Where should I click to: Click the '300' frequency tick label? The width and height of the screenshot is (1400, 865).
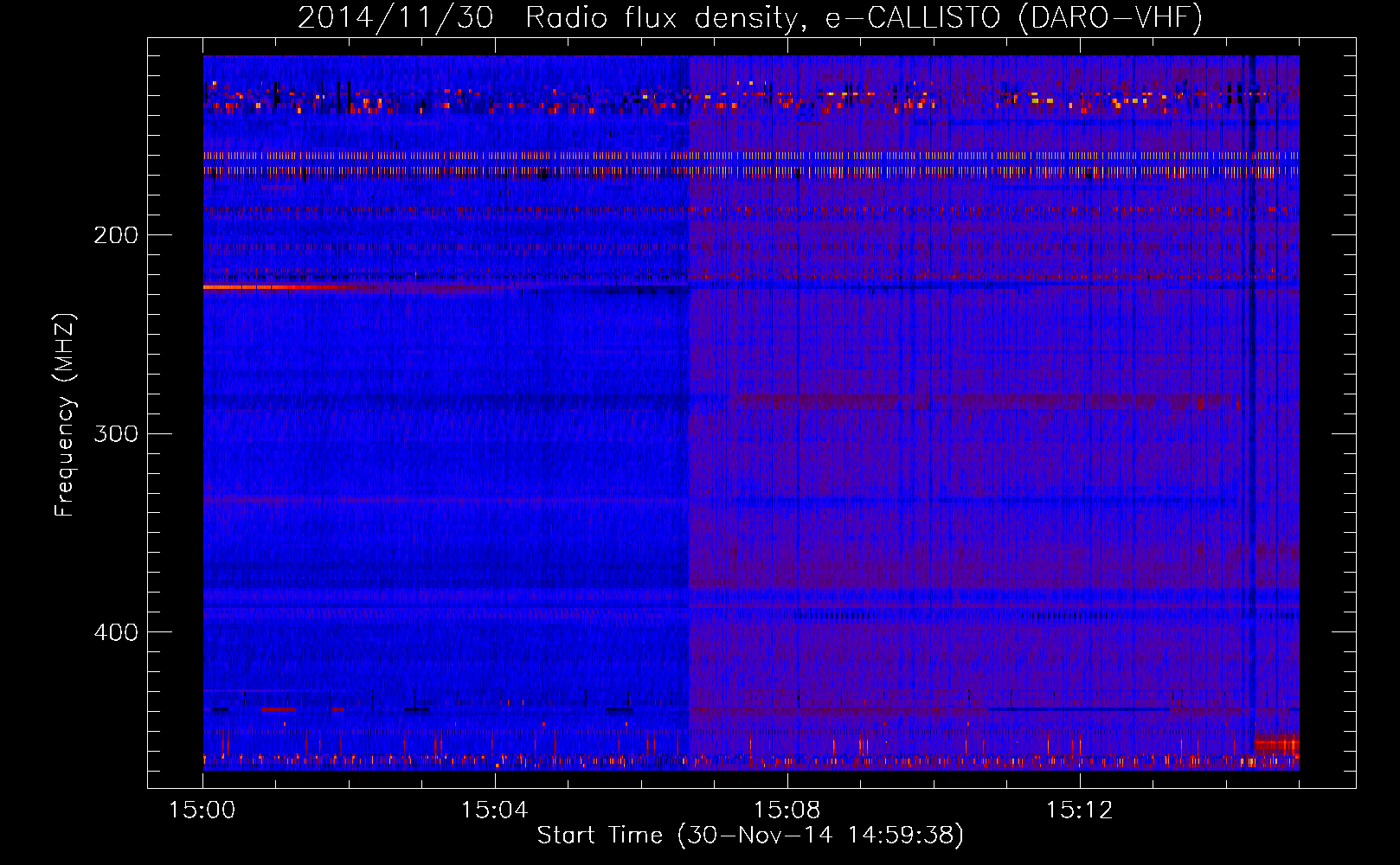click(x=116, y=433)
